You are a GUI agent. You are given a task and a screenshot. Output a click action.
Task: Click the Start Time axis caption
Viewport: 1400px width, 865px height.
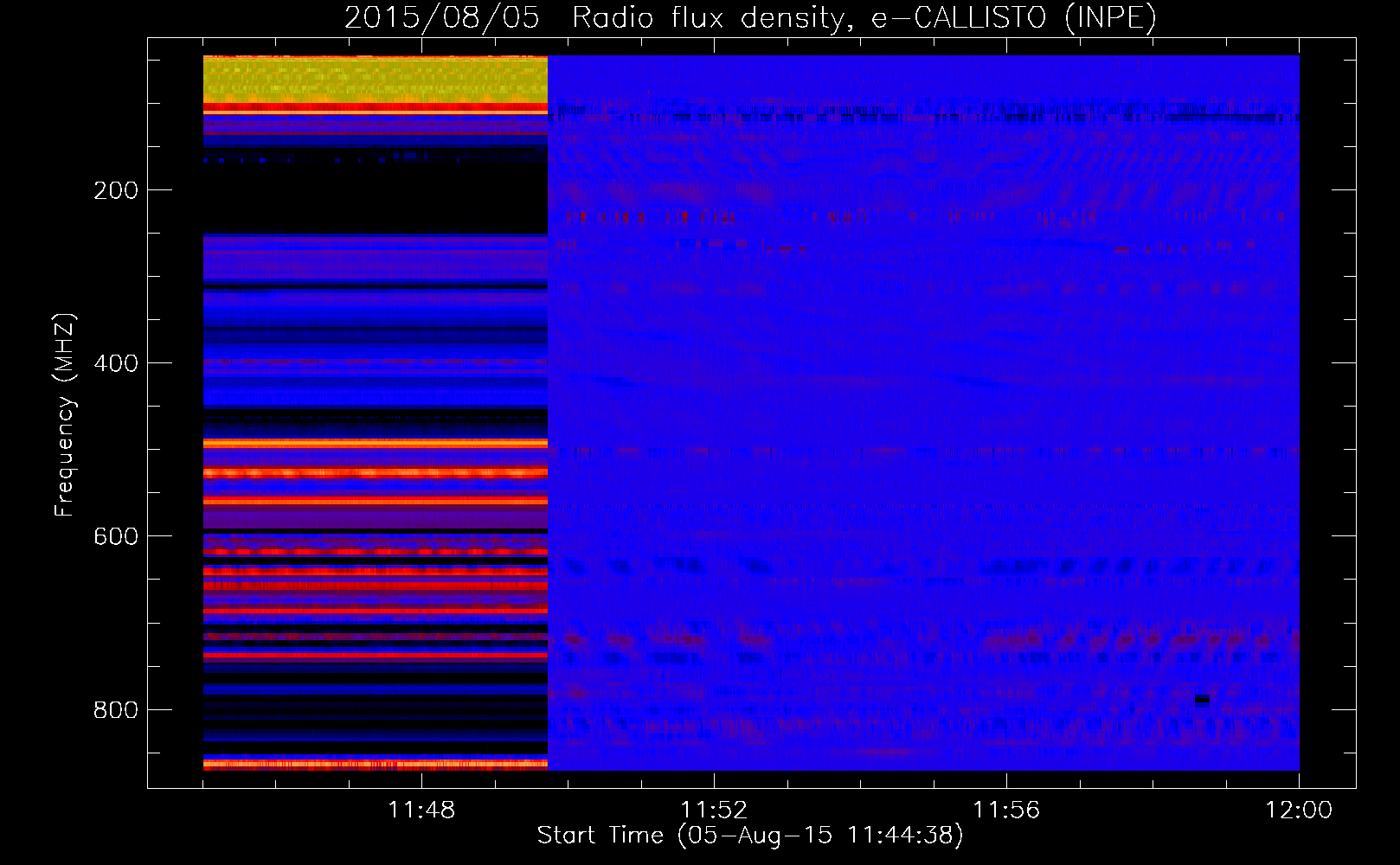(x=750, y=836)
